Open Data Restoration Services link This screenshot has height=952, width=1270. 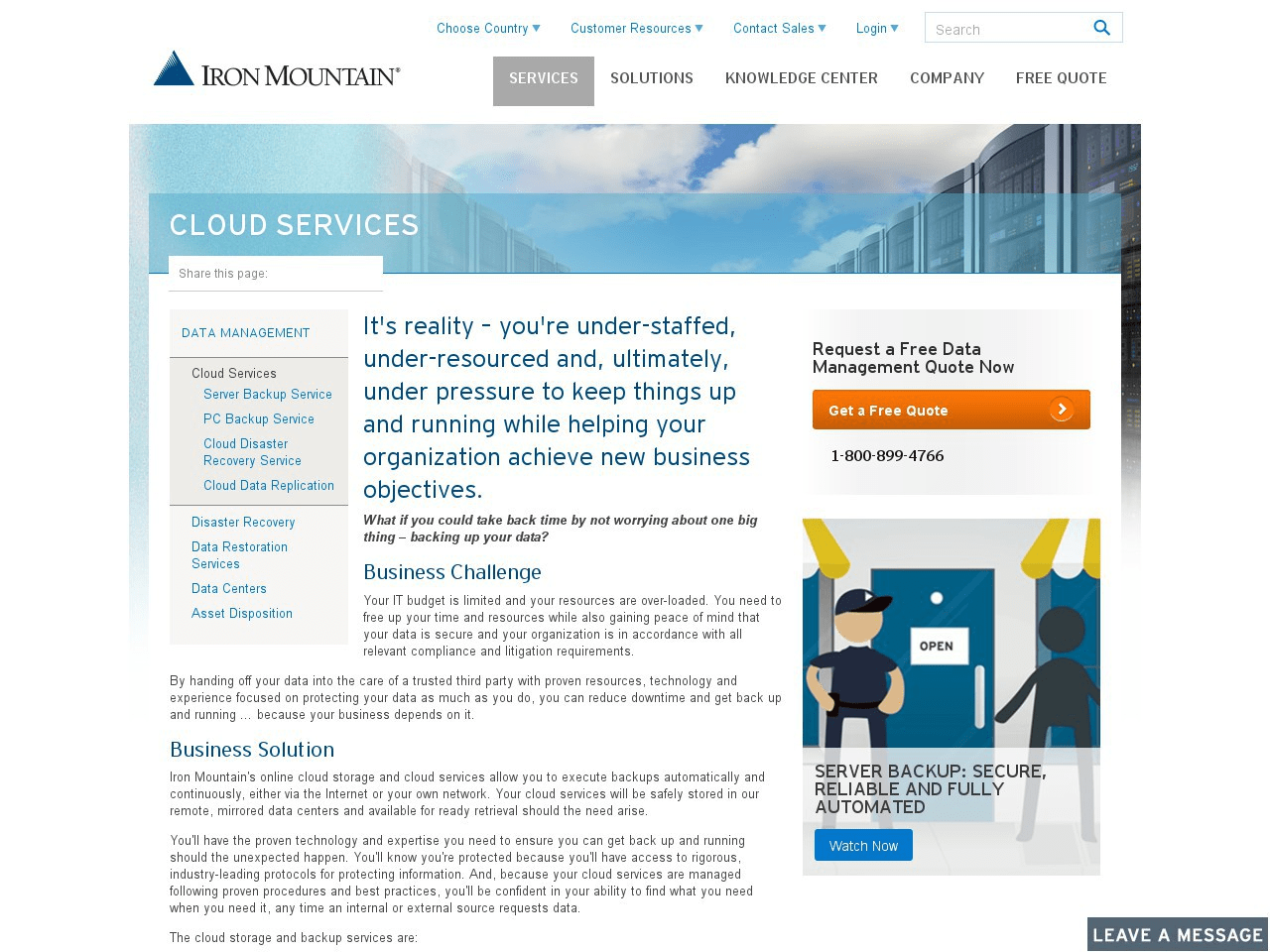(x=239, y=555)
